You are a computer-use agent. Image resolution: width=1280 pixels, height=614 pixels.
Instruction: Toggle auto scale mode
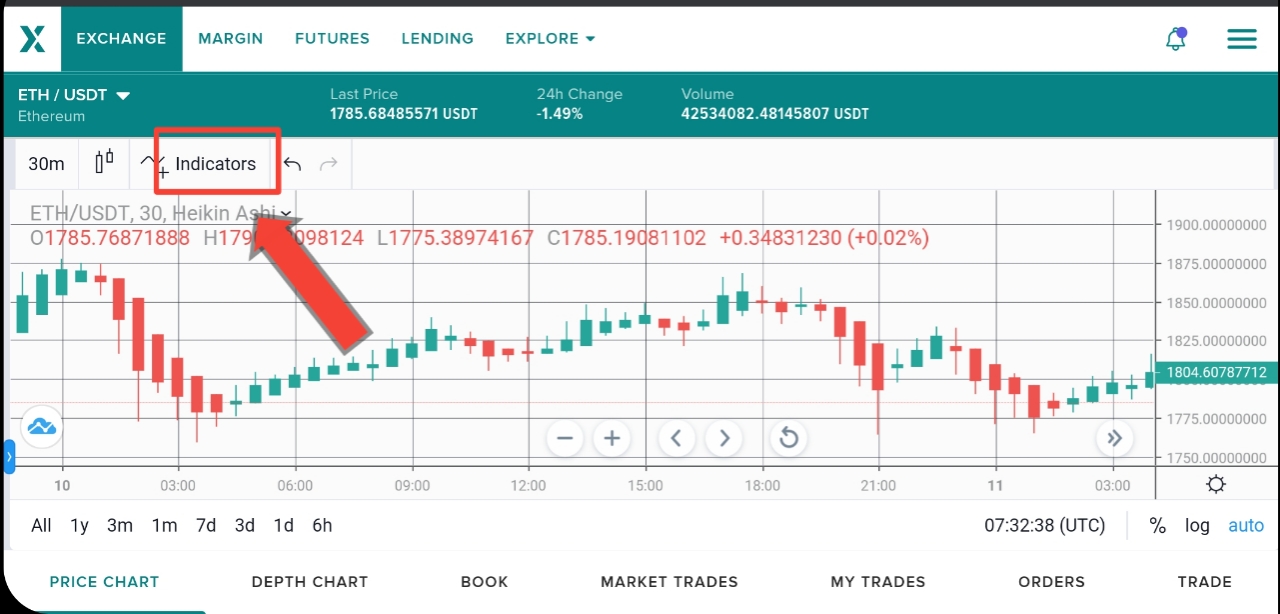[x=1246, y=525]
